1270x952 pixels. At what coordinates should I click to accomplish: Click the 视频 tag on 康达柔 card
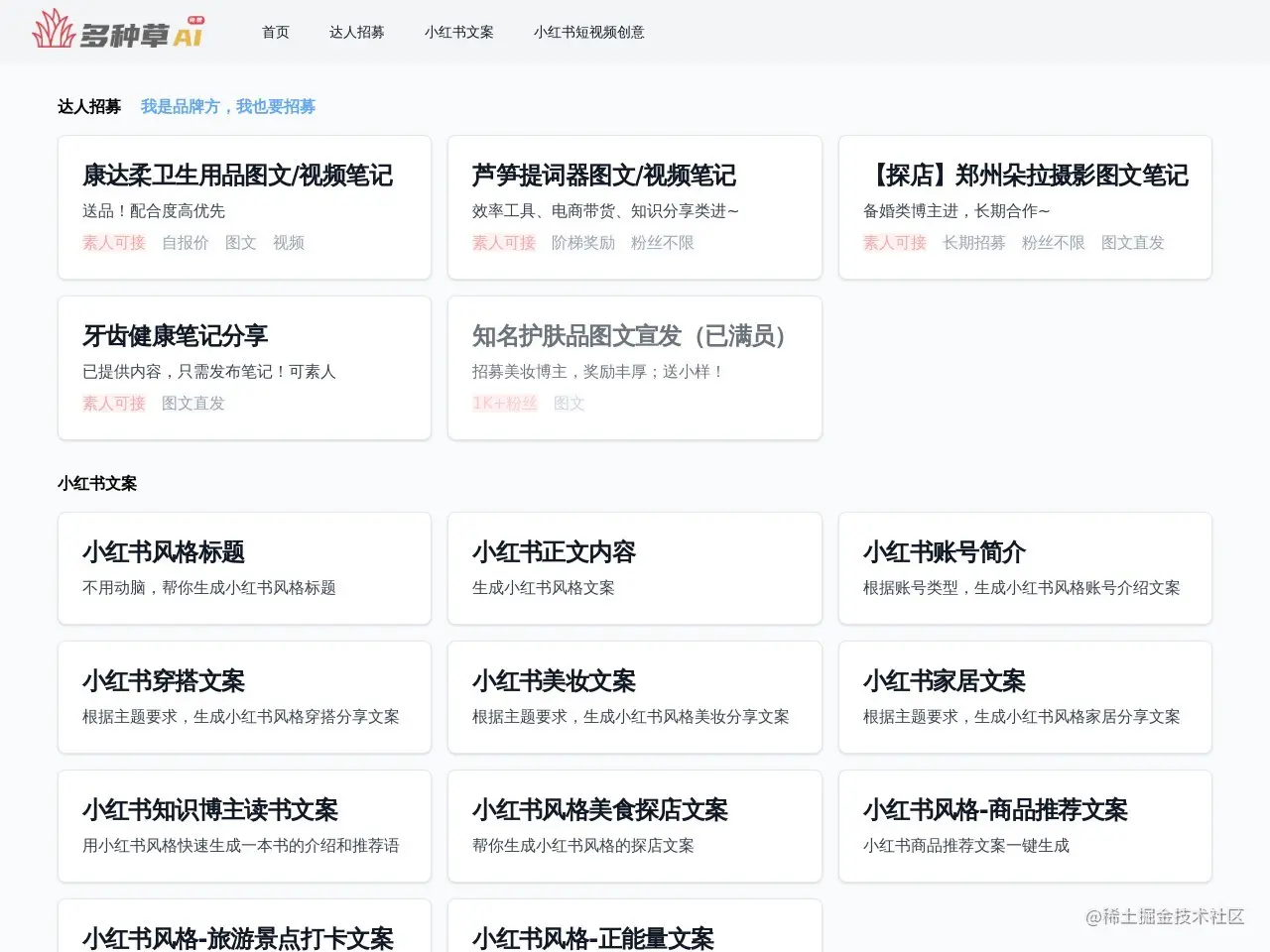[x=289, y=243]
